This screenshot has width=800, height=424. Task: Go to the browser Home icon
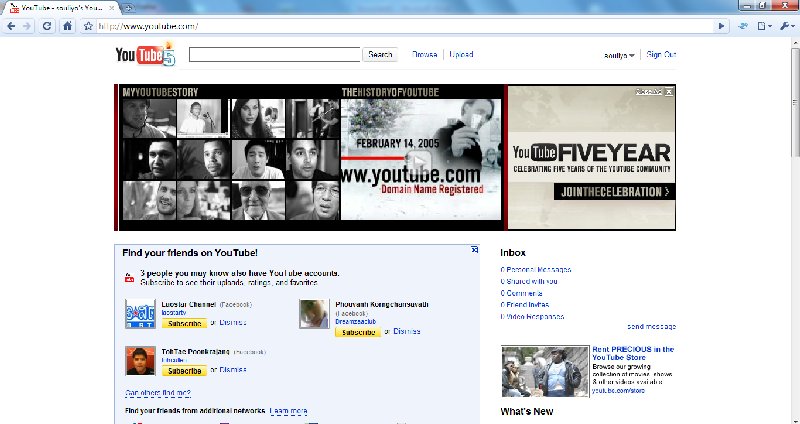66,26
